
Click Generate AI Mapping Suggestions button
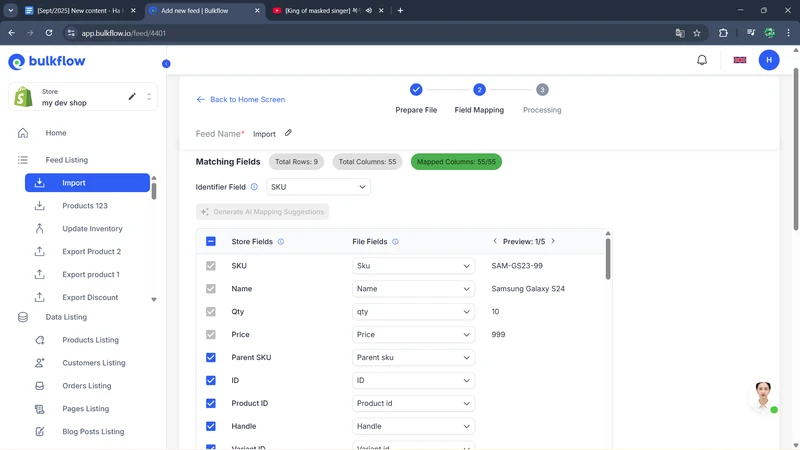pyautogui.click(x=262, y=212)
